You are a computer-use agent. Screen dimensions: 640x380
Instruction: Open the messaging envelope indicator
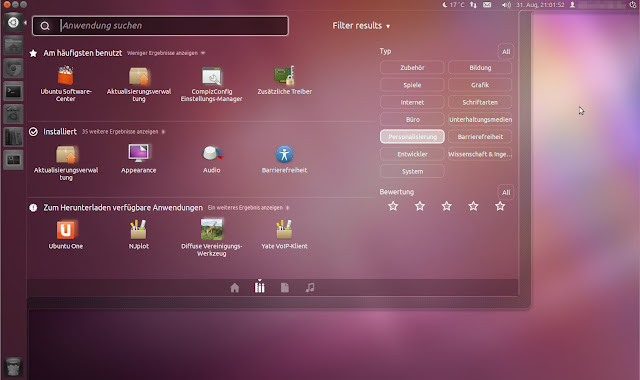487,5
